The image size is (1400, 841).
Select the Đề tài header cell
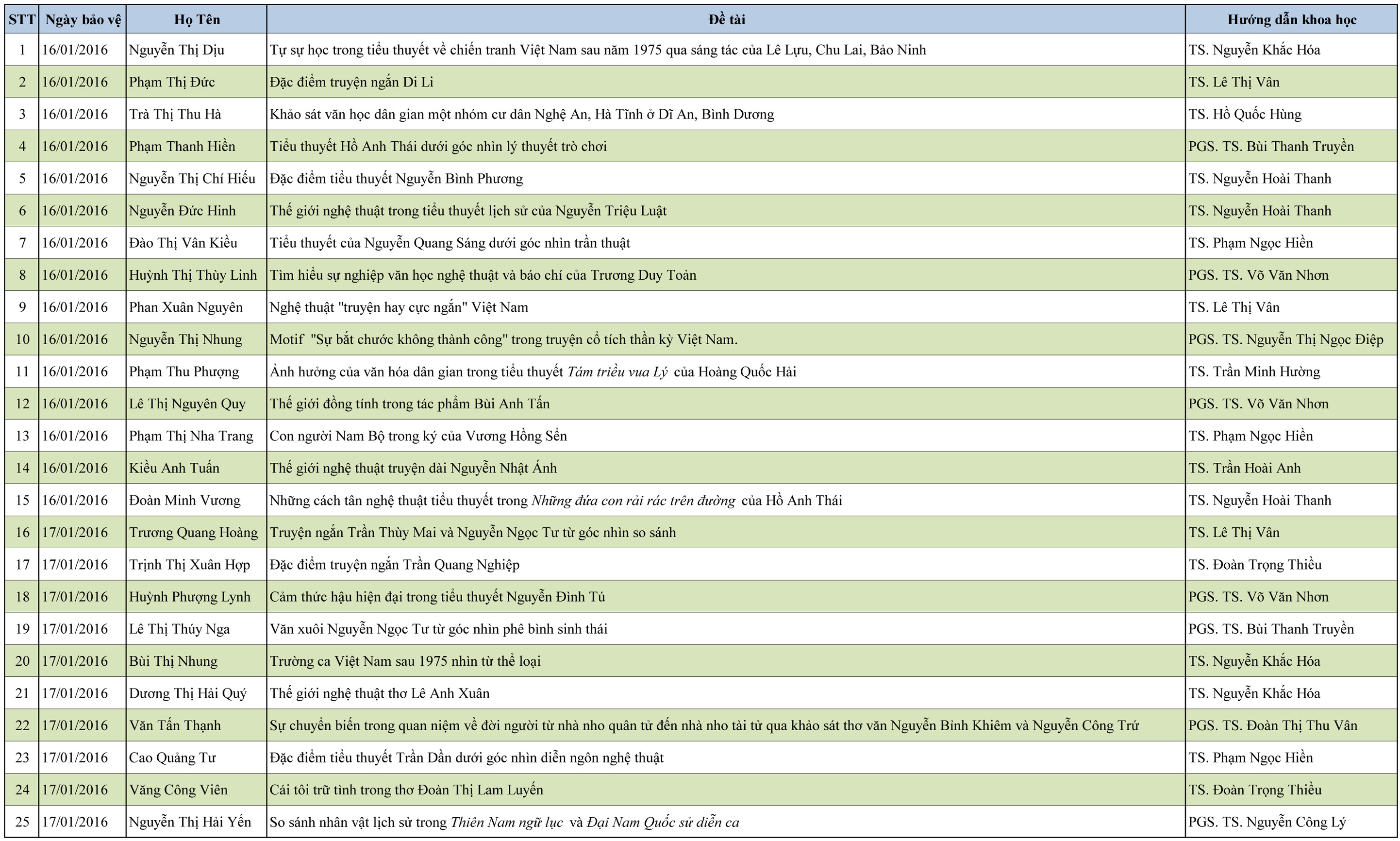tap(726, 20)
